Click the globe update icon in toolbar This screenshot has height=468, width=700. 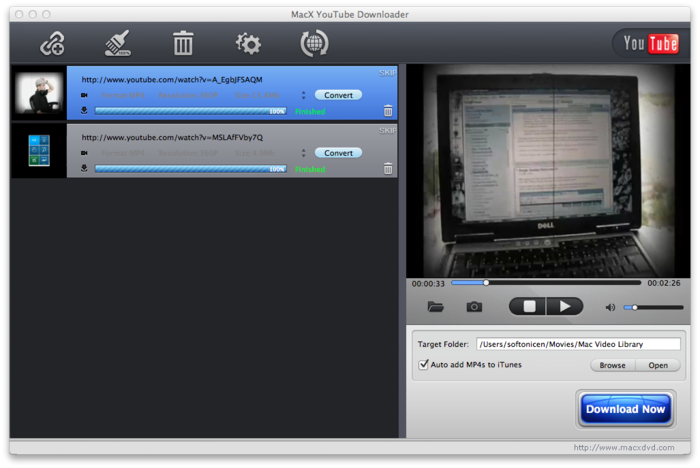click(314, 44)
